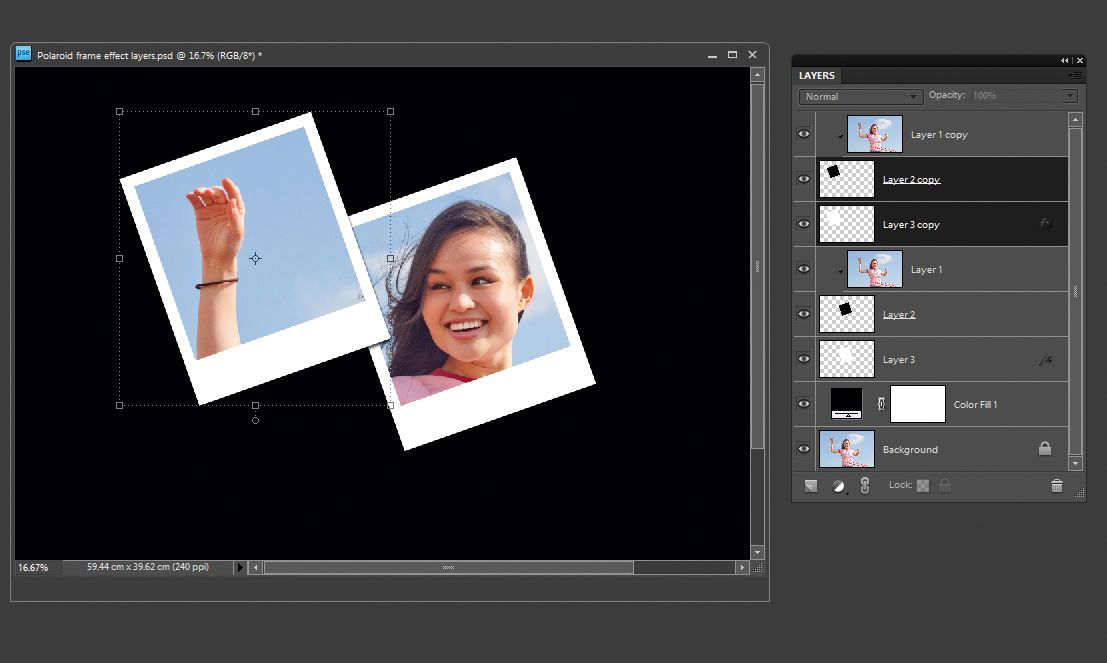
Task: Click the fx icon on Layer 3 copy
Action: coord(1046,224)
